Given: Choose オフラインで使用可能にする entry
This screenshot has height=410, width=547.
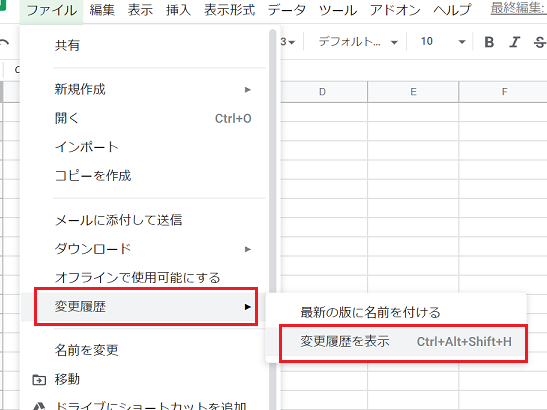Looking at the screenshot, I should pyautogui.click(x=145, y=278).
